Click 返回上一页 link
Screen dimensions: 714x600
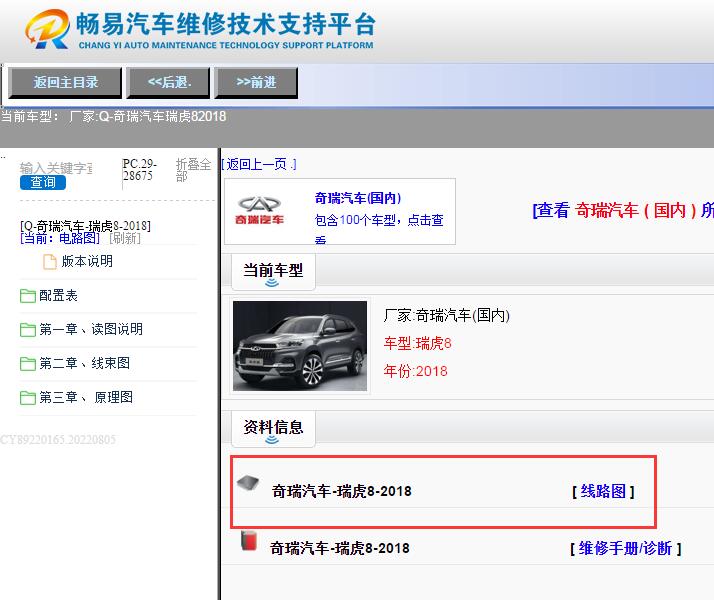[259, 164]
